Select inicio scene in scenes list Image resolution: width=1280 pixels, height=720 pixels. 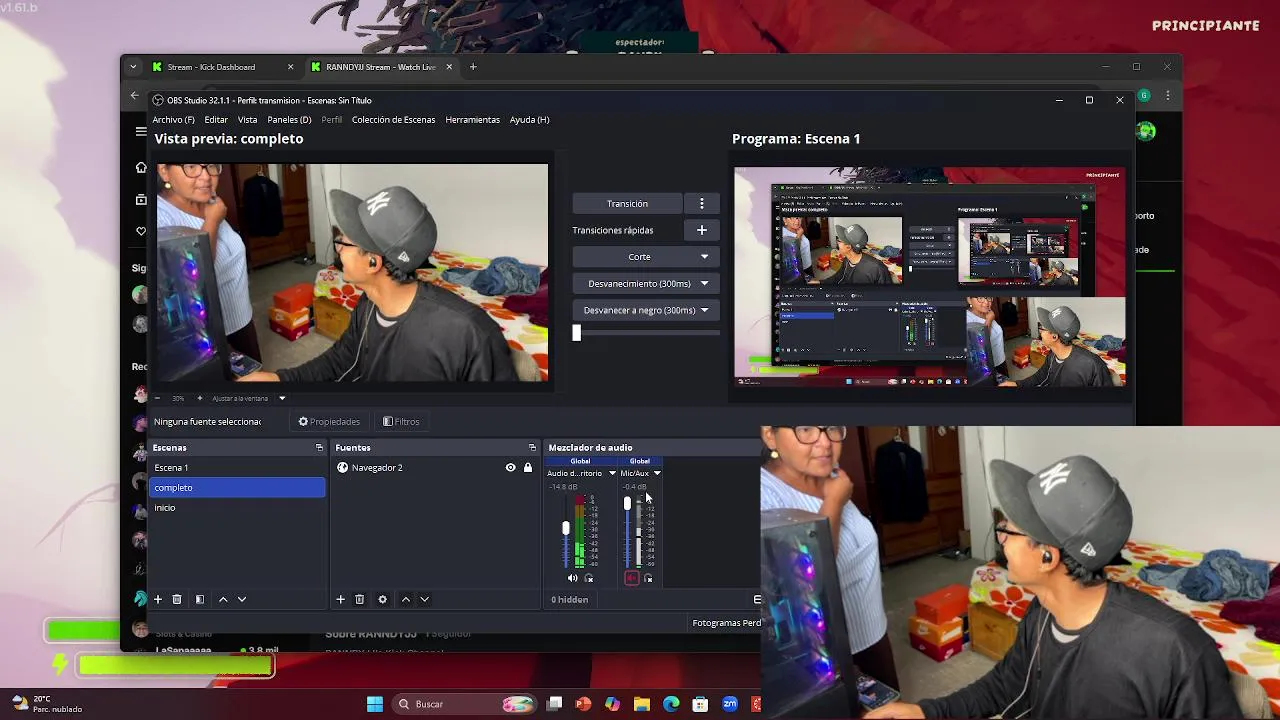click(237, 507)
